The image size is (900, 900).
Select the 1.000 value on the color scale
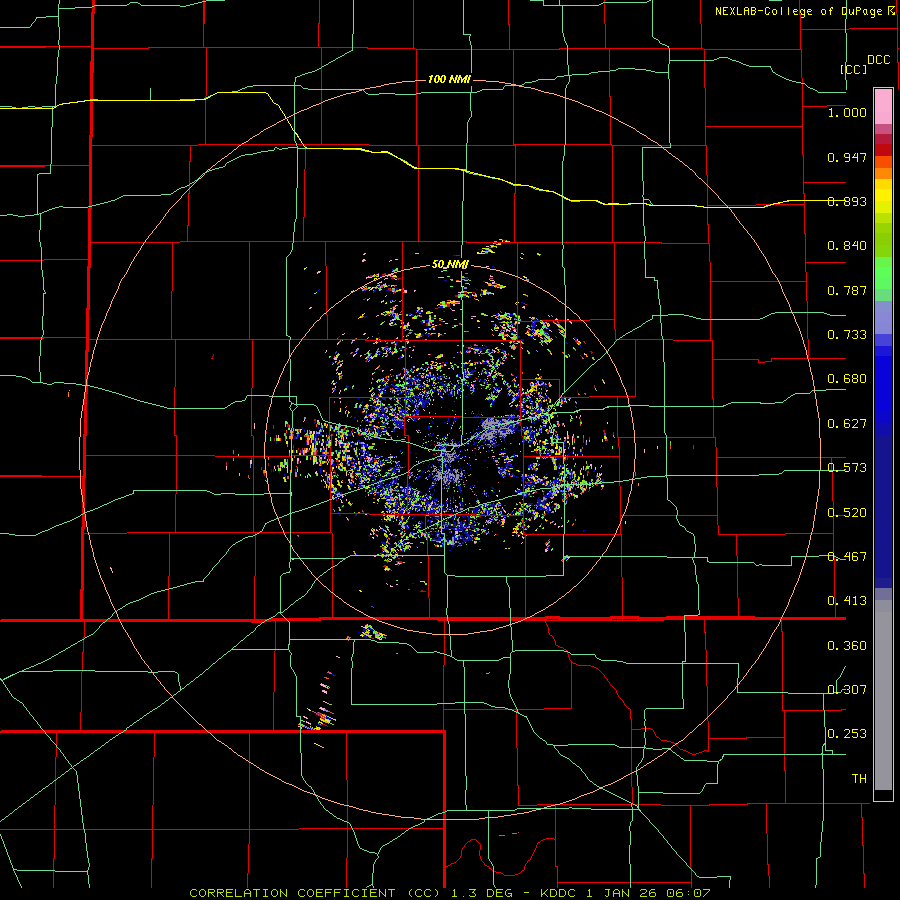(847, 112)
